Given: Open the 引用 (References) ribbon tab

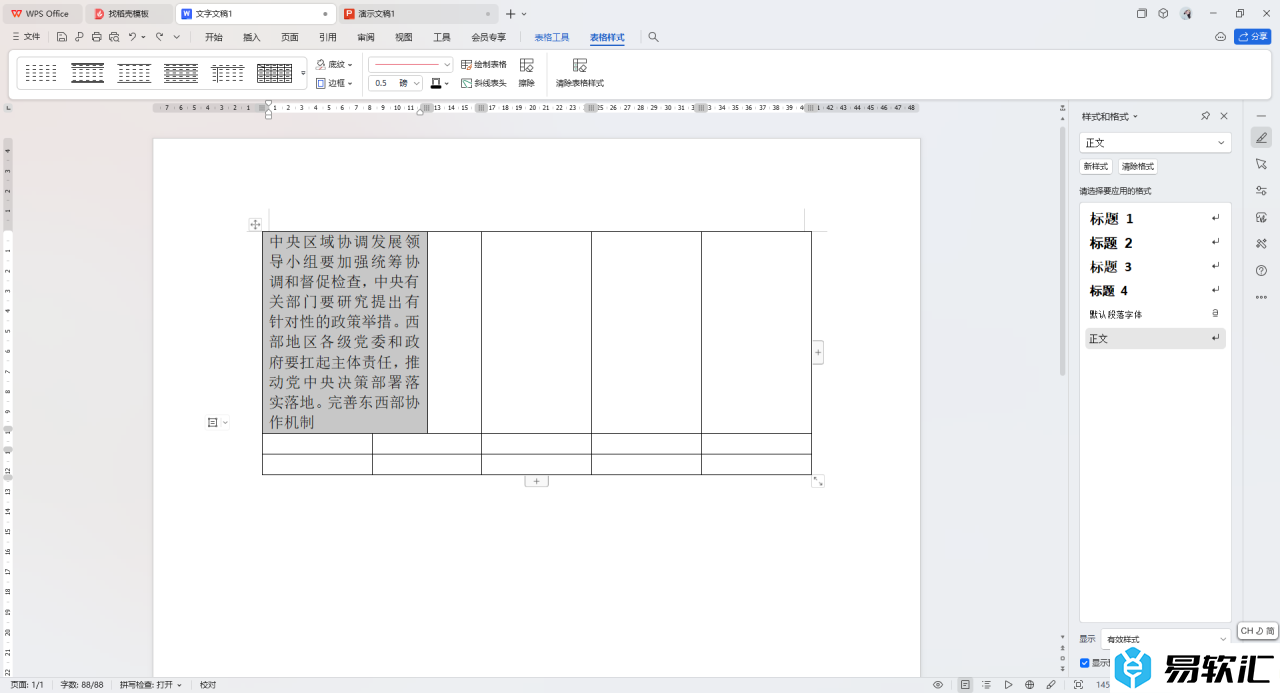Looking at the screenshot, I should [x=328, y=37].
